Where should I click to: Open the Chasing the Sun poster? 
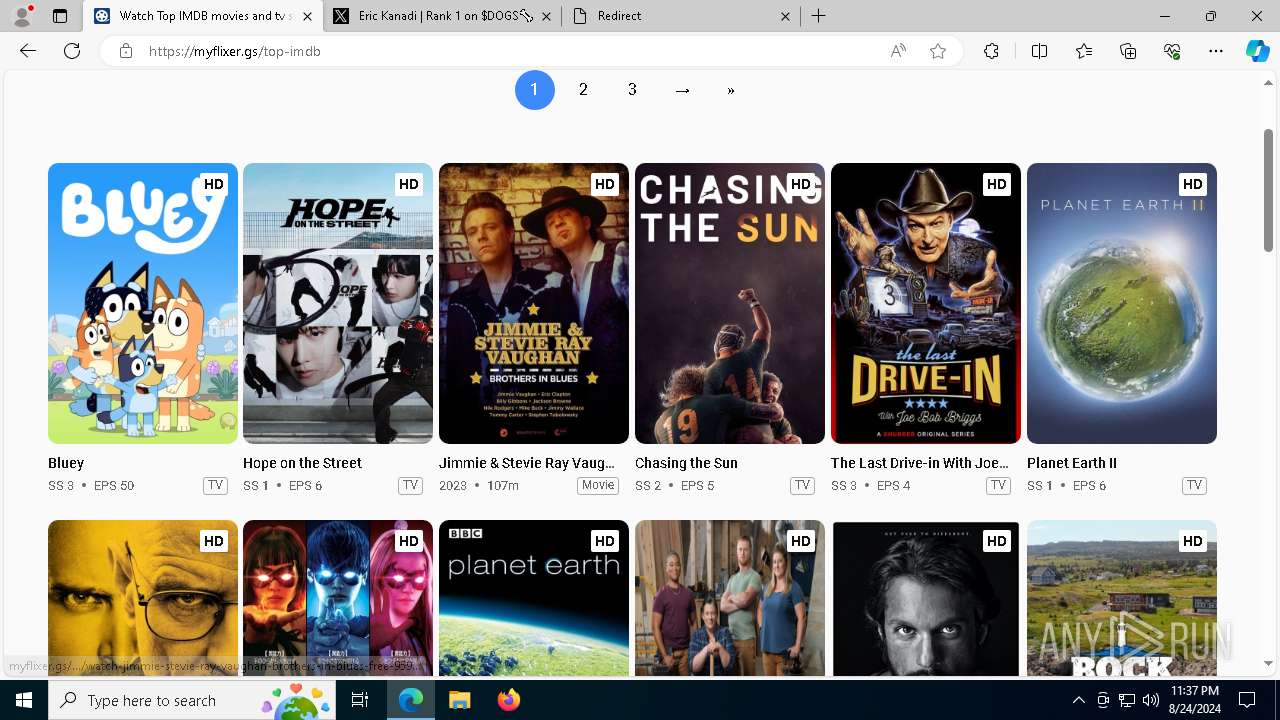730,303
